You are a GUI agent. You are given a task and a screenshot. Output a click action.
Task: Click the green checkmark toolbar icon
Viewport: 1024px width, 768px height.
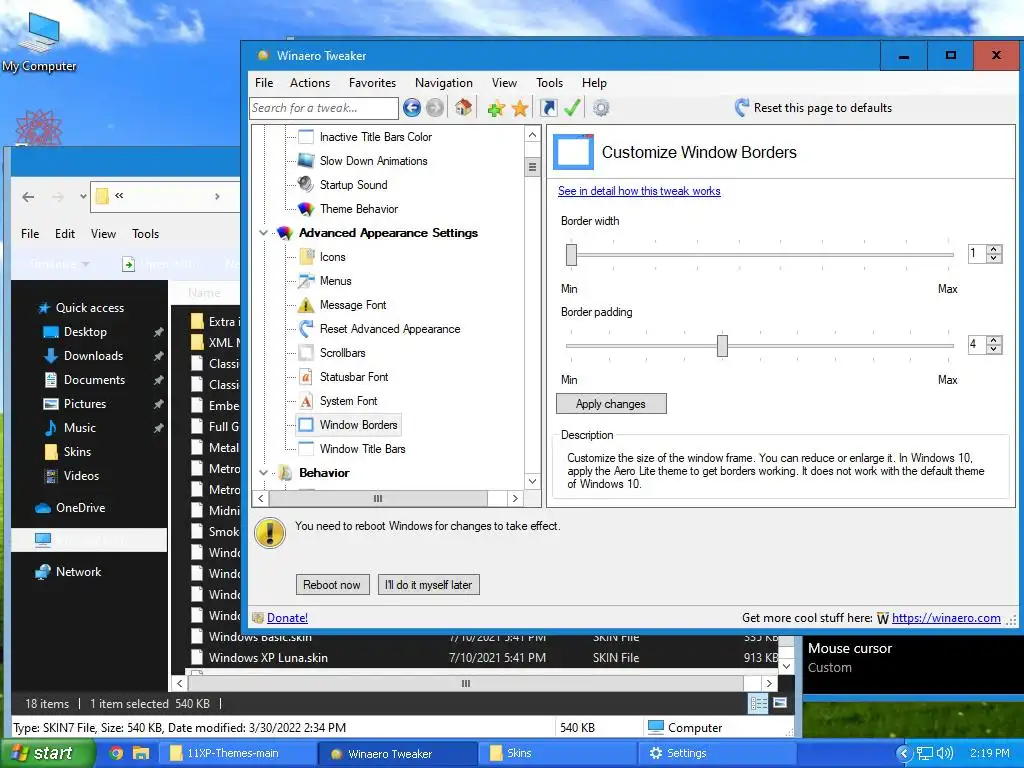(572, 108)
